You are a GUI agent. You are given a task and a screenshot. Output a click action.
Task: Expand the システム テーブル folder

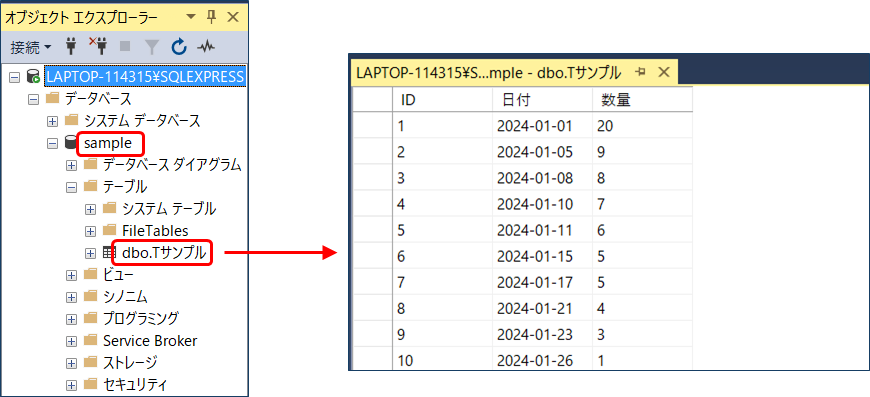click(x=90, y=209)
